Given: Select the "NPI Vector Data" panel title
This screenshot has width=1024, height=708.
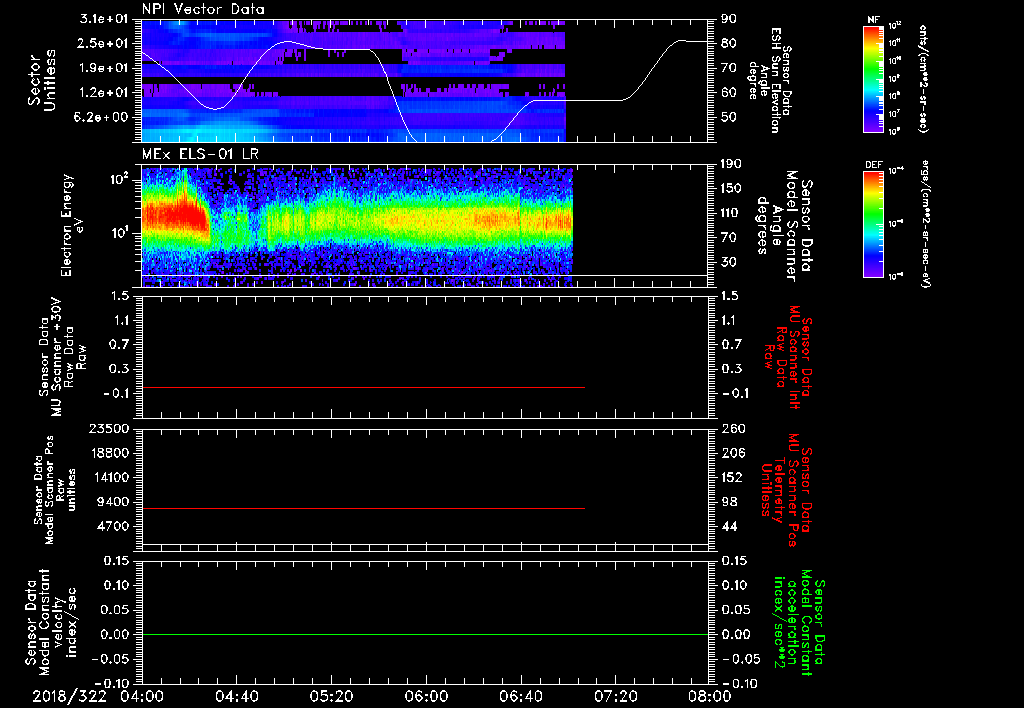Looking at the screenshot, I should [x=204, y=9].
